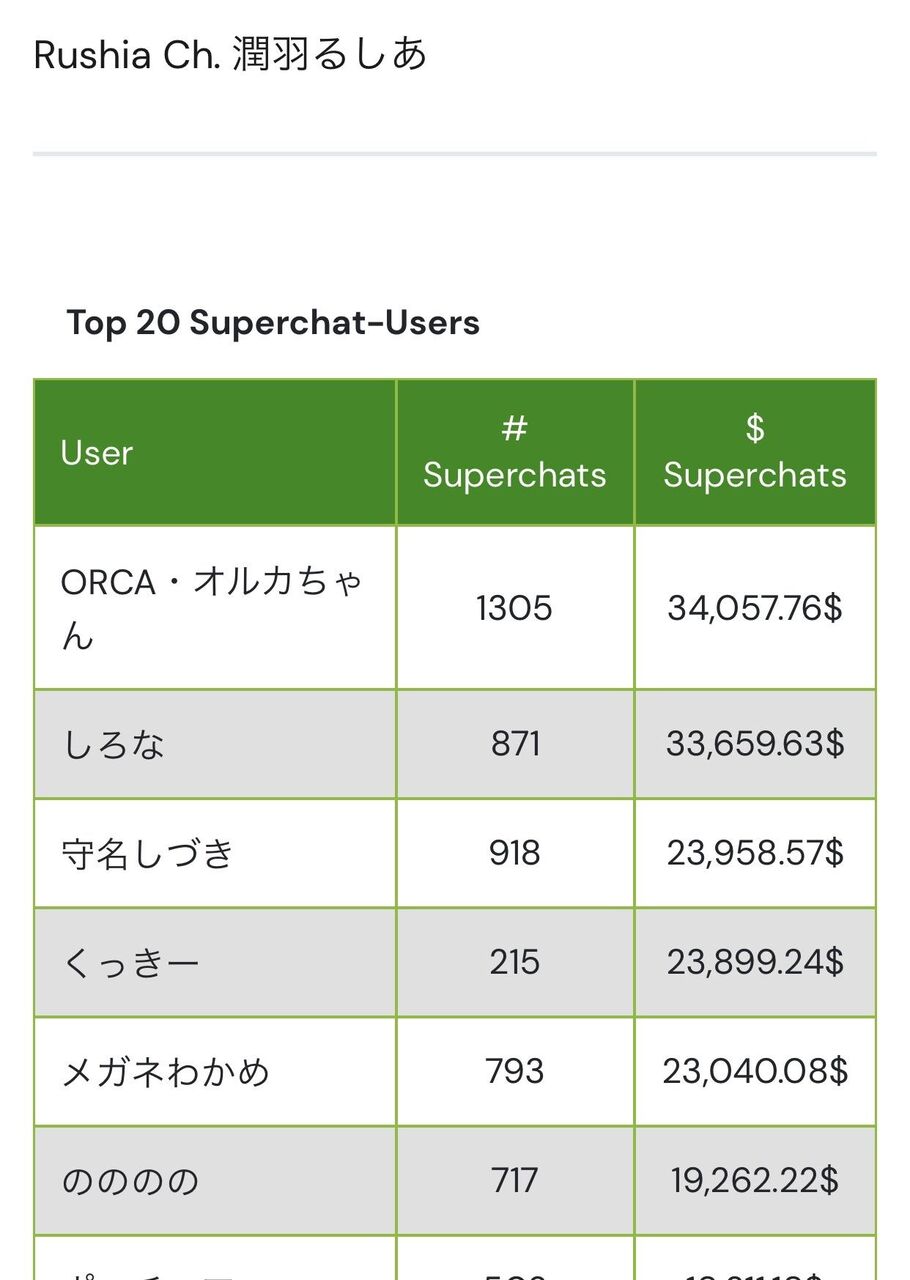Click the 1305 superchat count cell
The width and height of the screenshot is (910, 1280).
[514, 608]
